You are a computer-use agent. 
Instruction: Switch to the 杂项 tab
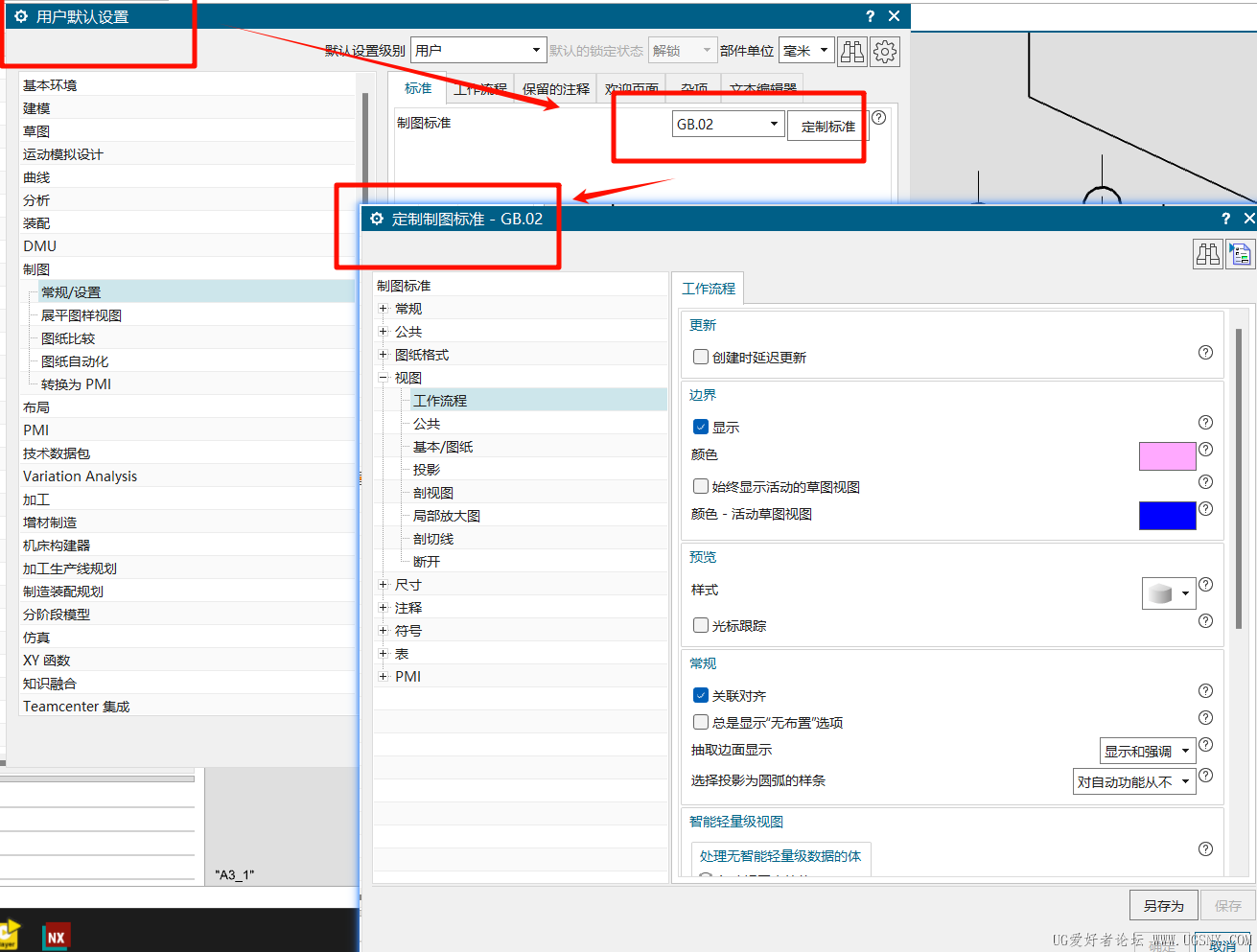(694, 88)
